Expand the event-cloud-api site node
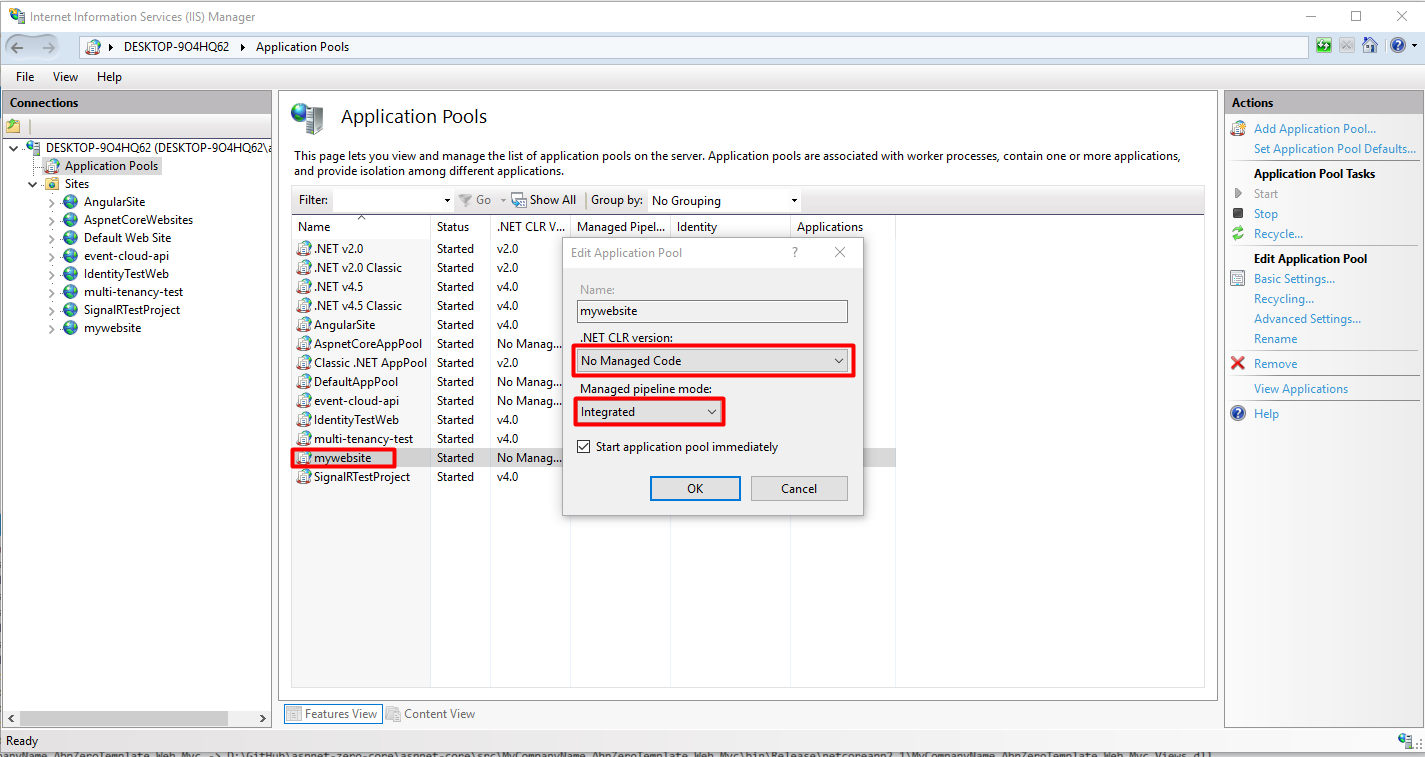1425x757 pixels. [x=52, y=256]
